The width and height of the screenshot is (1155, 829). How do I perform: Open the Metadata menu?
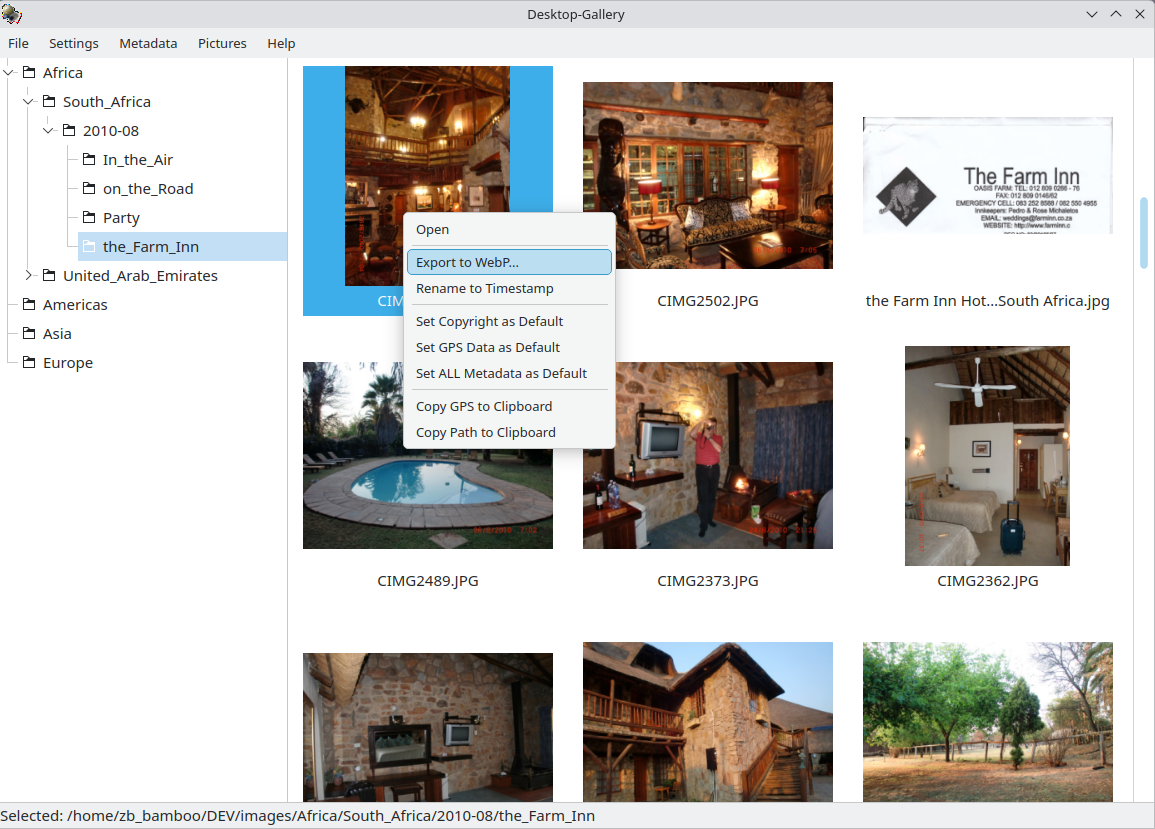click(148, 43)
